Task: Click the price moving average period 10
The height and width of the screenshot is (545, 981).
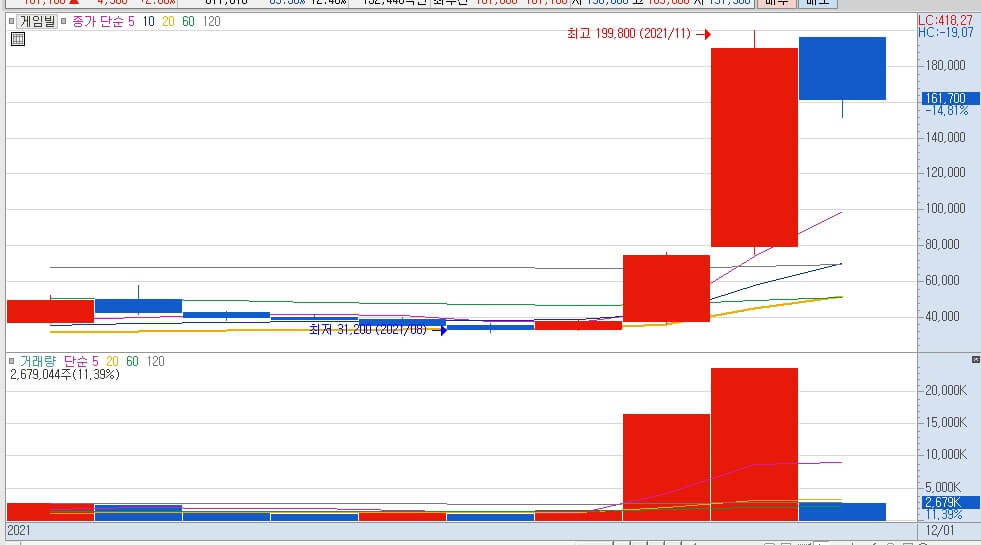Action: click(x=148, y=21)
